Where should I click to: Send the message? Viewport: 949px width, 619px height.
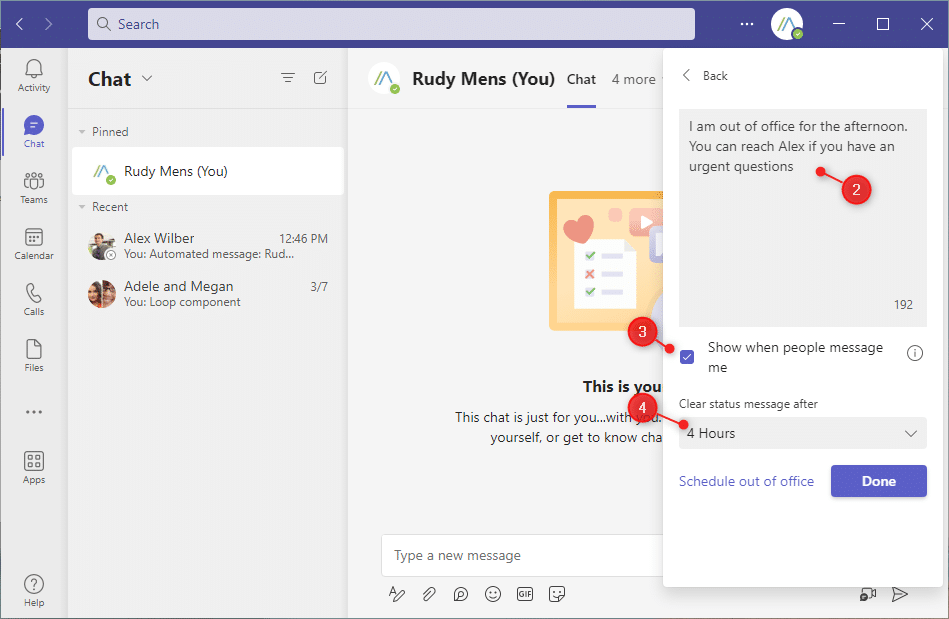[x=900, y=593]
